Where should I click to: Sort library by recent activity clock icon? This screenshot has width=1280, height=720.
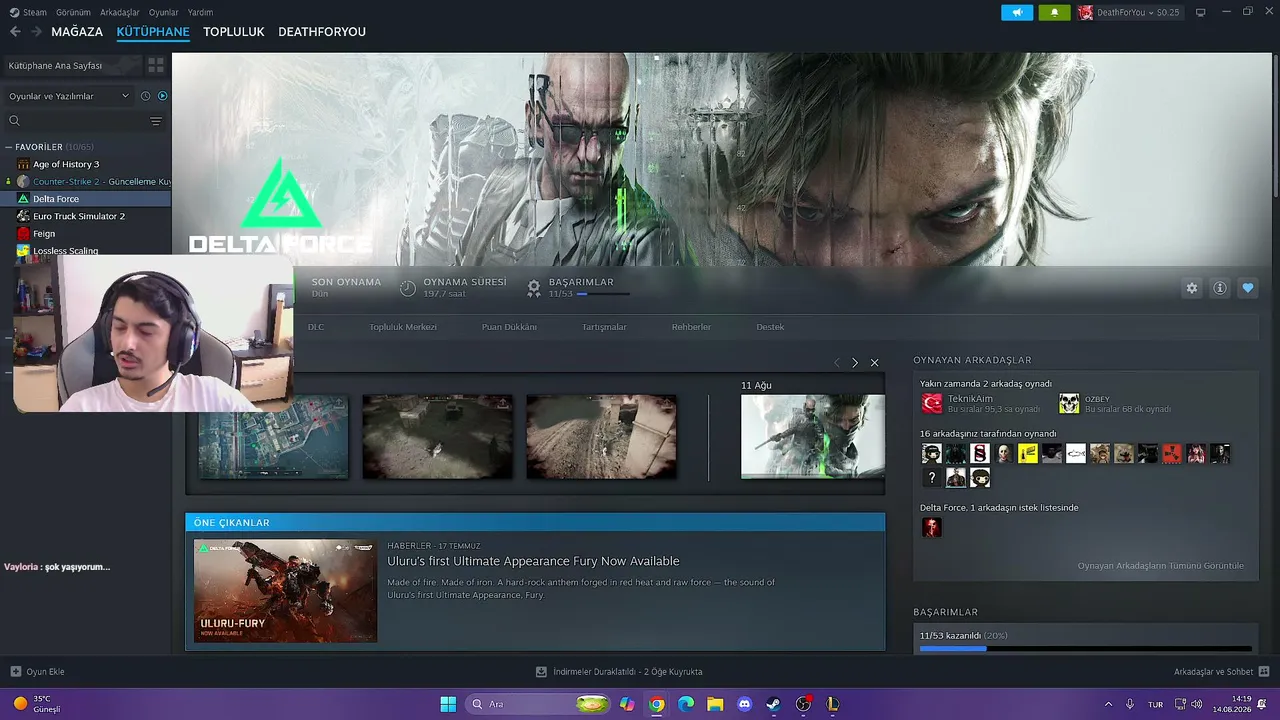(145, 96)
